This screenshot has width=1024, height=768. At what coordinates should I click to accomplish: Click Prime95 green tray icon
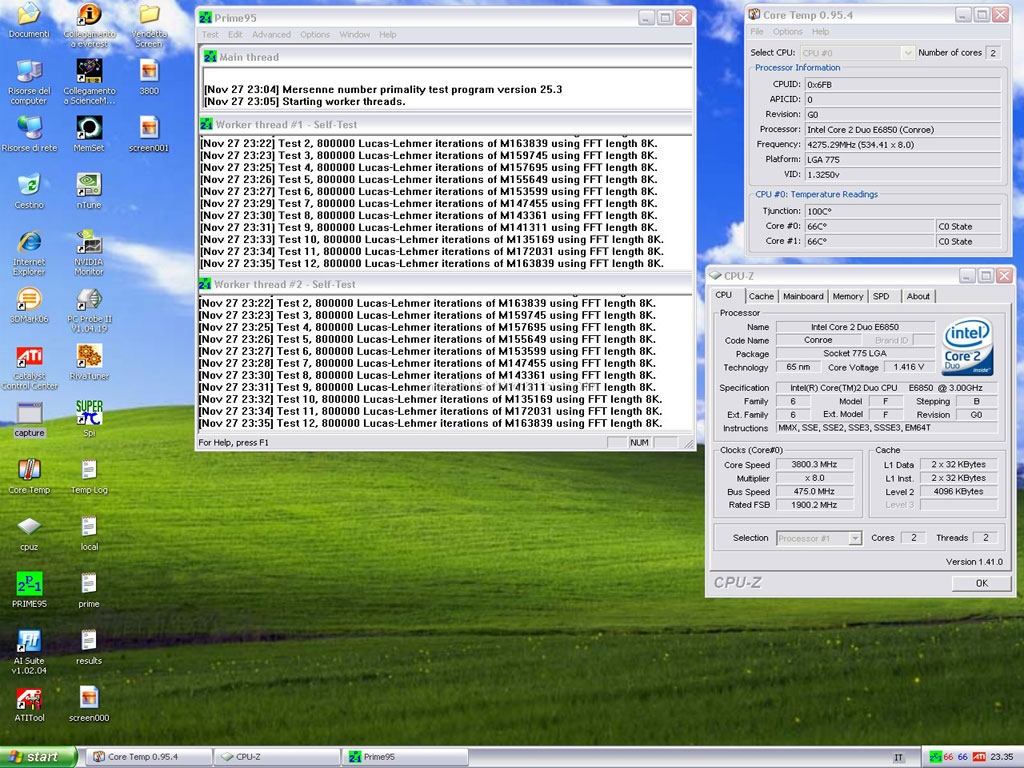coord(935,757)
